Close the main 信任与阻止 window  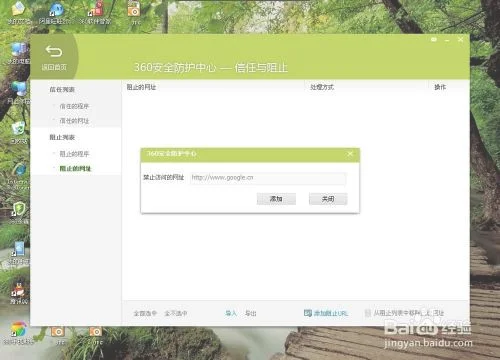pyautogui.click(x=460, y=39)
